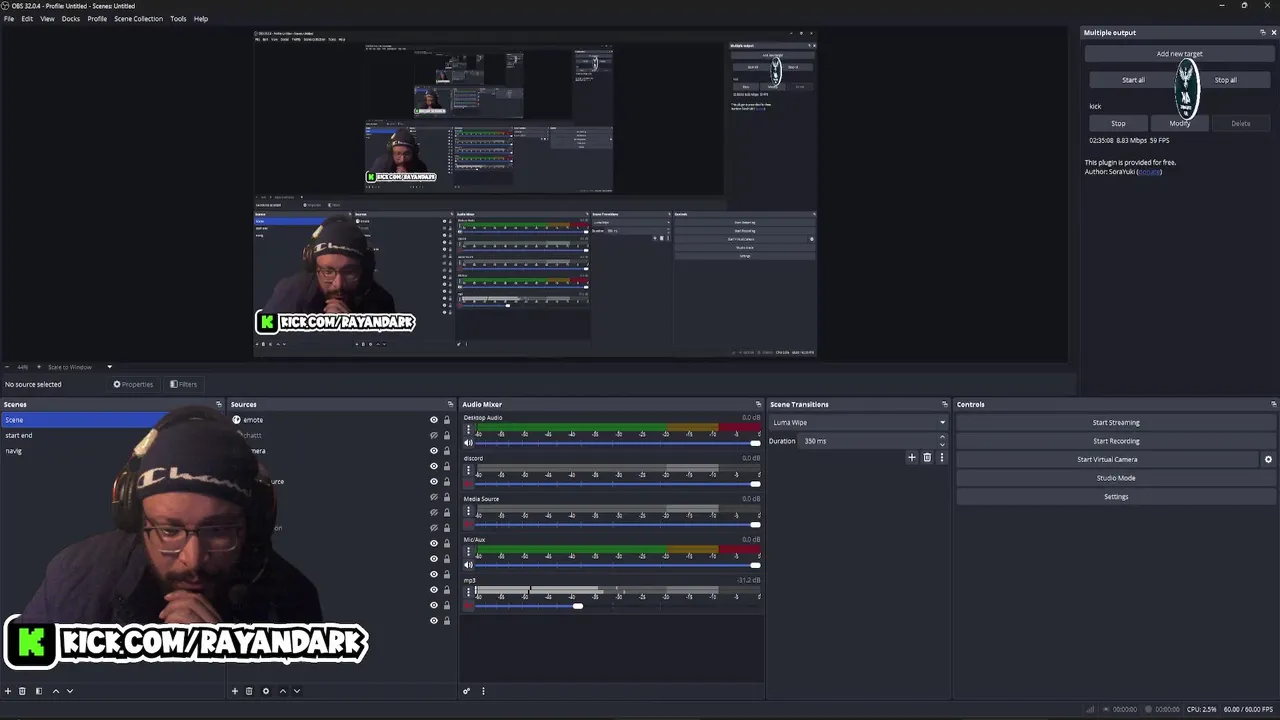Mute Desktop Audio with its speaker icon
This screenshot has width=1280, height=720.
click(x=469, y=442)
